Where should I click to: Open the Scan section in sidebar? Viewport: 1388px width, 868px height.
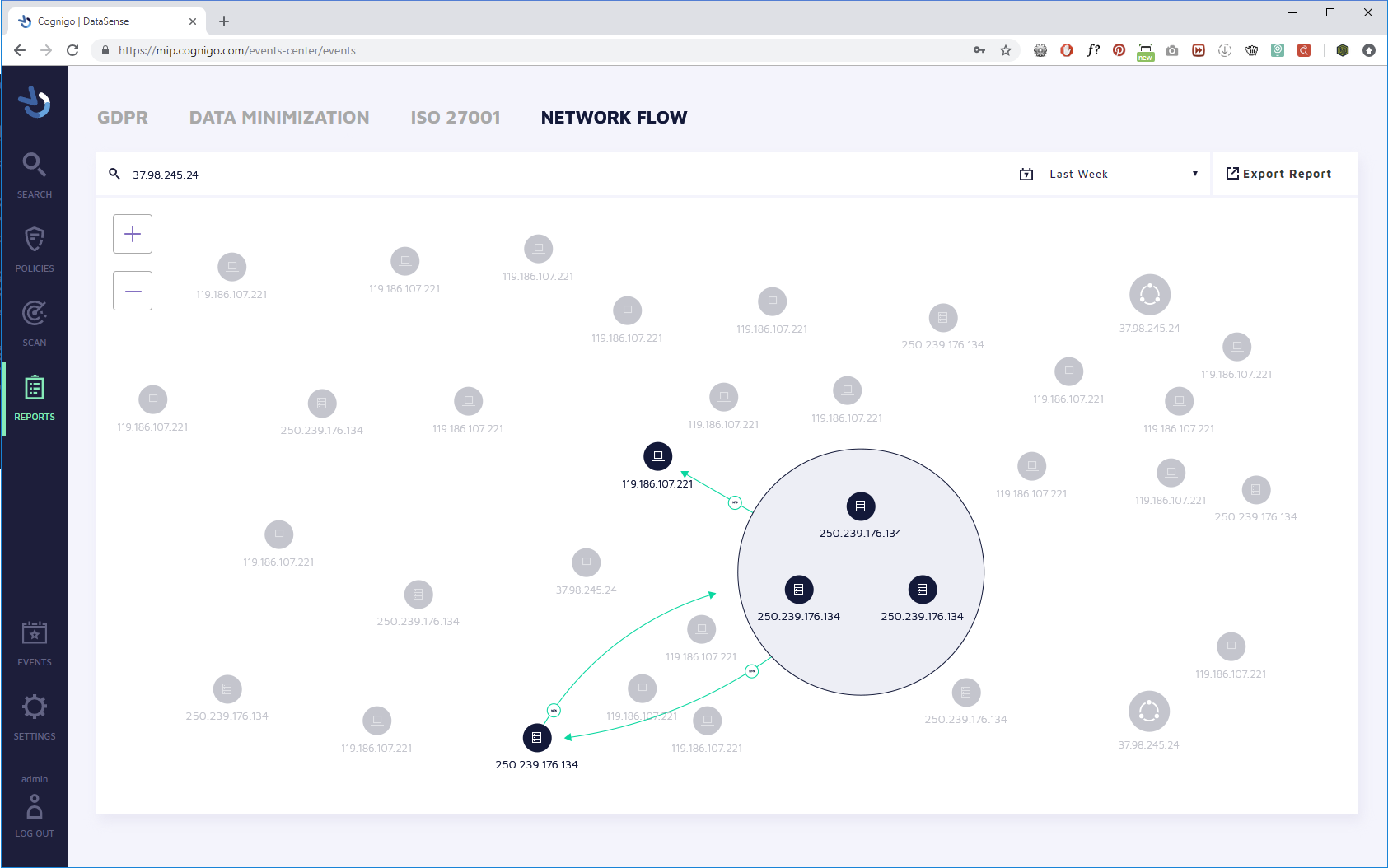click(34, 323)
